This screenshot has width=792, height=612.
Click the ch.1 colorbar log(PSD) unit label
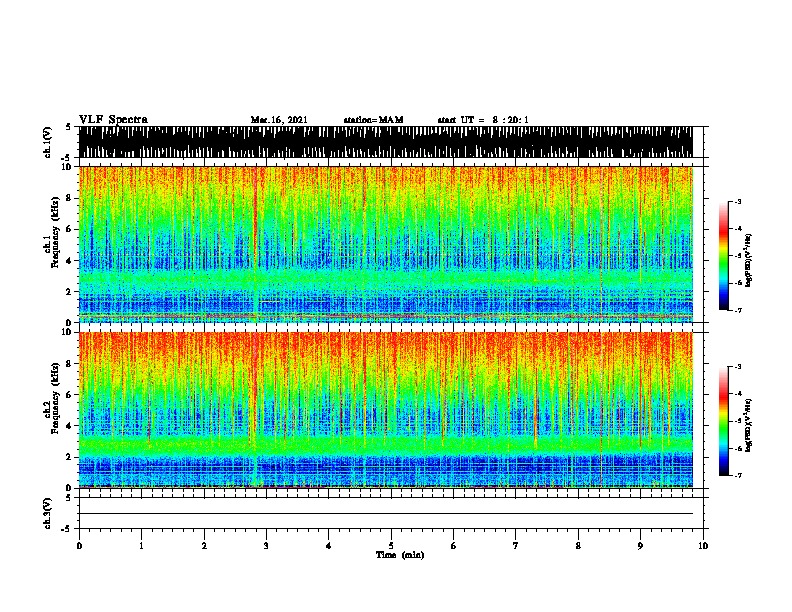[x=749, y=261]
